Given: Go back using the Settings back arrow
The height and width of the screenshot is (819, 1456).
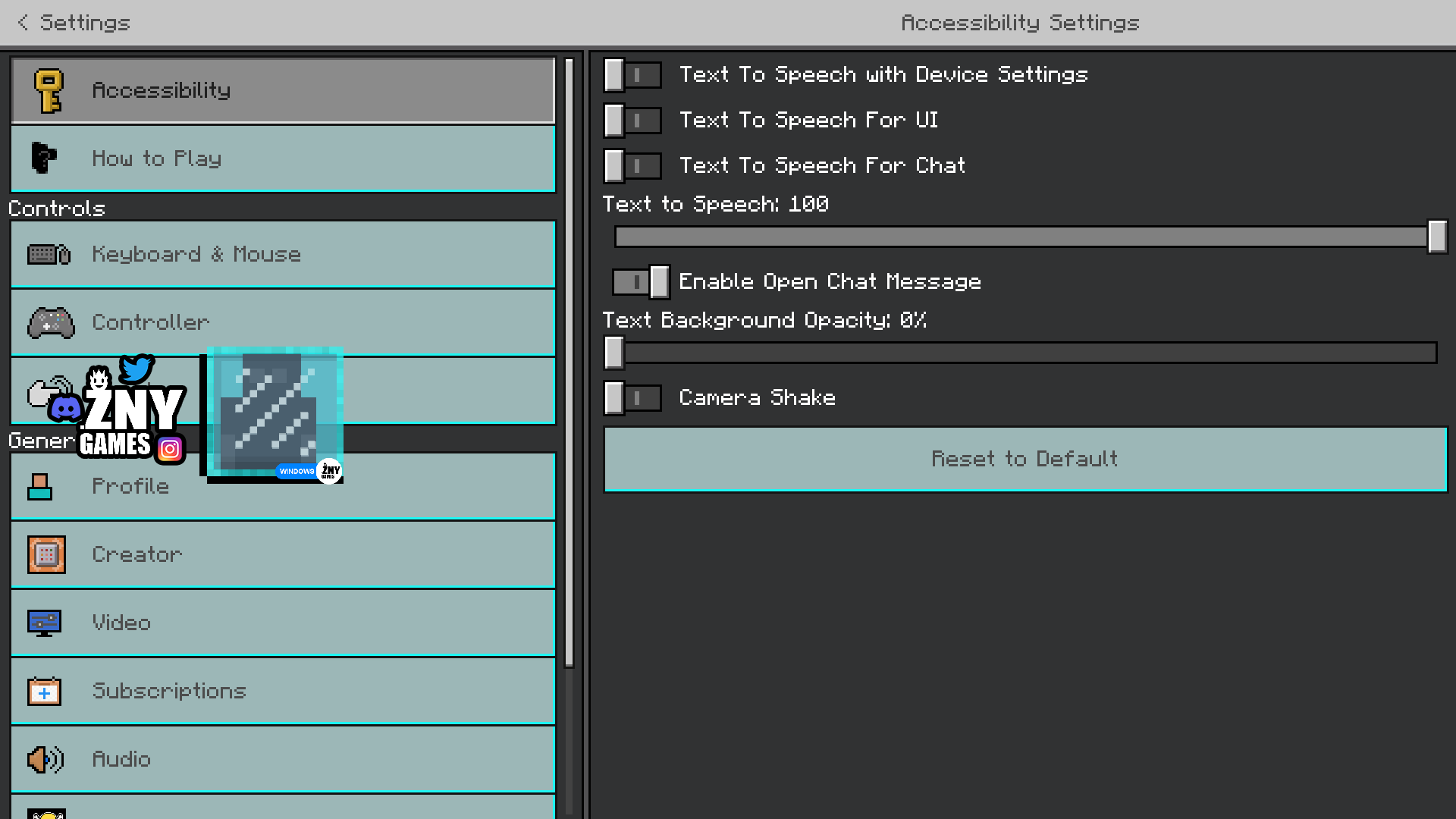Looking at the screenshot, I should tap(24, 23).
